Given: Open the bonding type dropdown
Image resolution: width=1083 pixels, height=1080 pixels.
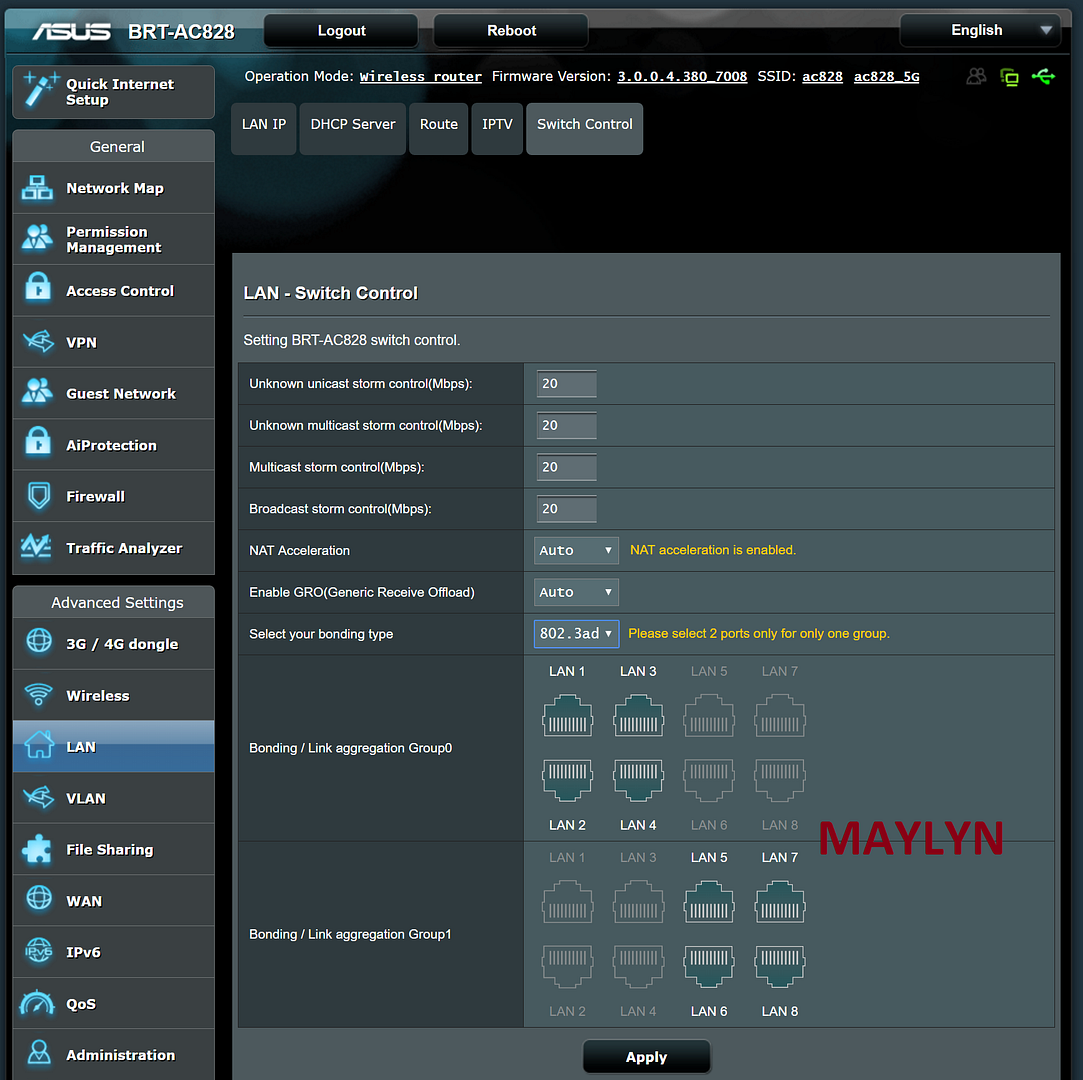Looking at the screenshot, I should (576, 634).
